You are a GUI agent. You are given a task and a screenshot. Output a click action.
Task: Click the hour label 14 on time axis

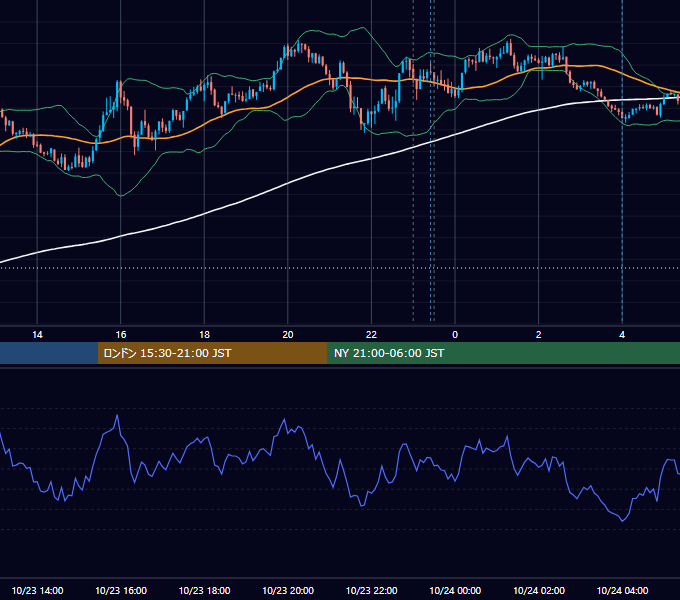click(37, 334)
